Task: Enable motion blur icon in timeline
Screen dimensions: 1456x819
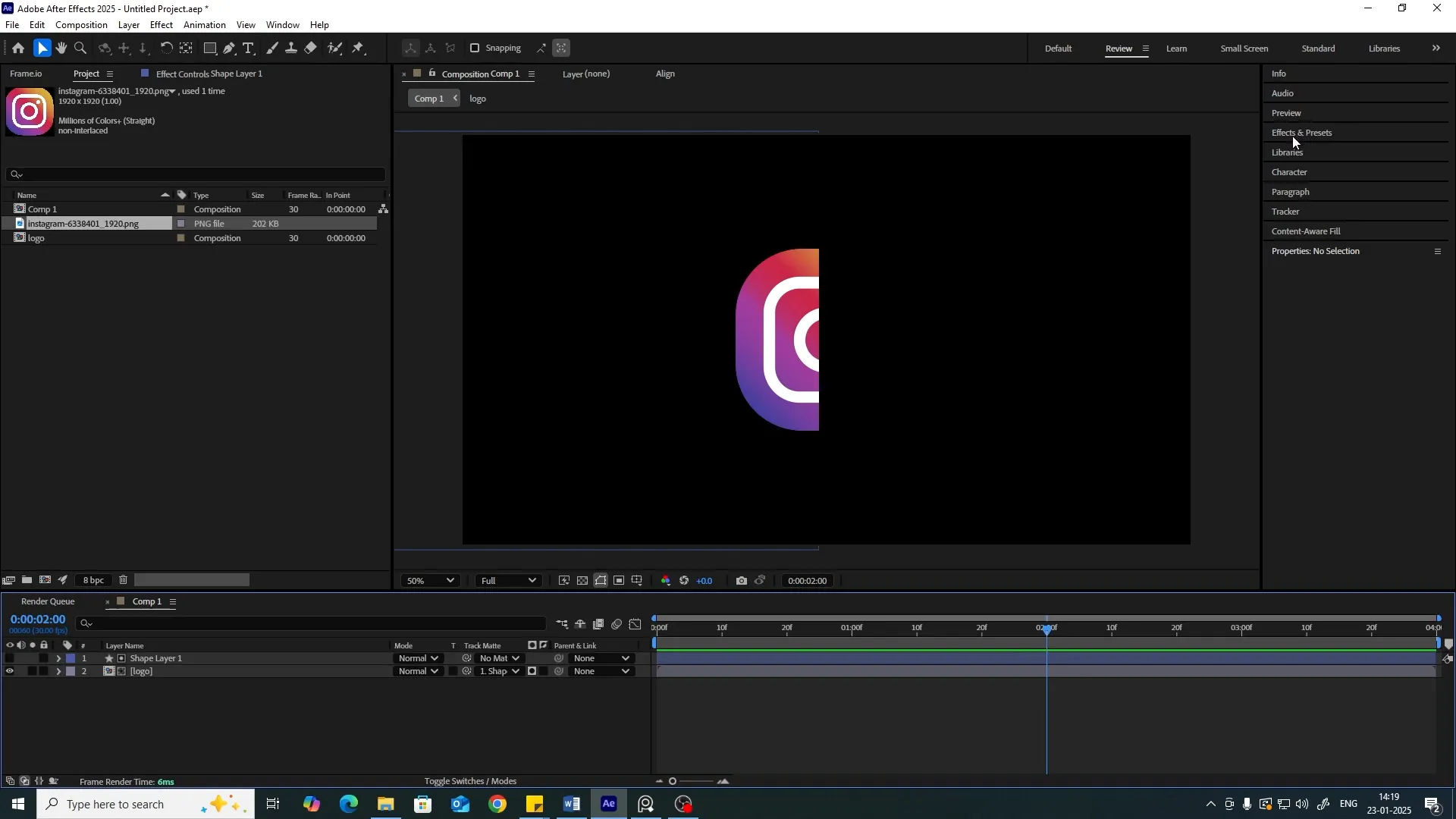Action: (x=617, y=624)
